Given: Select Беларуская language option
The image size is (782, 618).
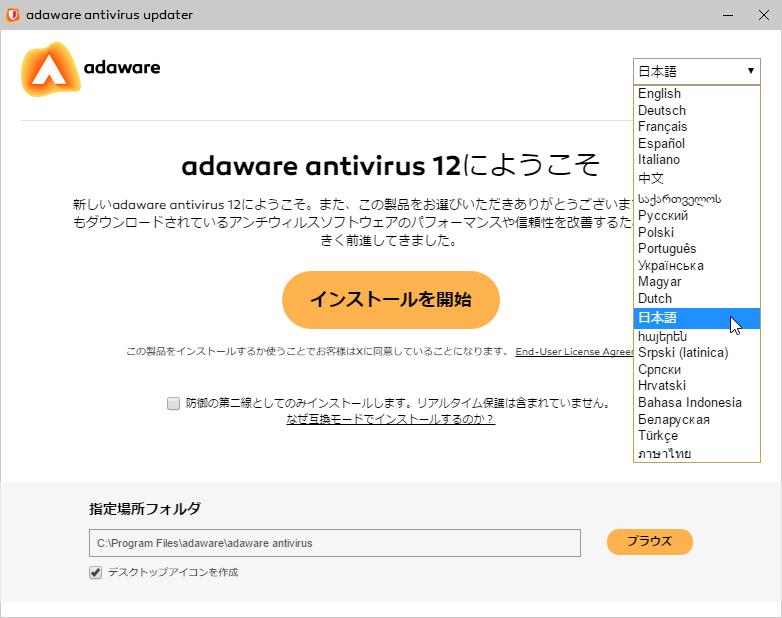Looking at the screenshot, I should (x=696, y=419).
